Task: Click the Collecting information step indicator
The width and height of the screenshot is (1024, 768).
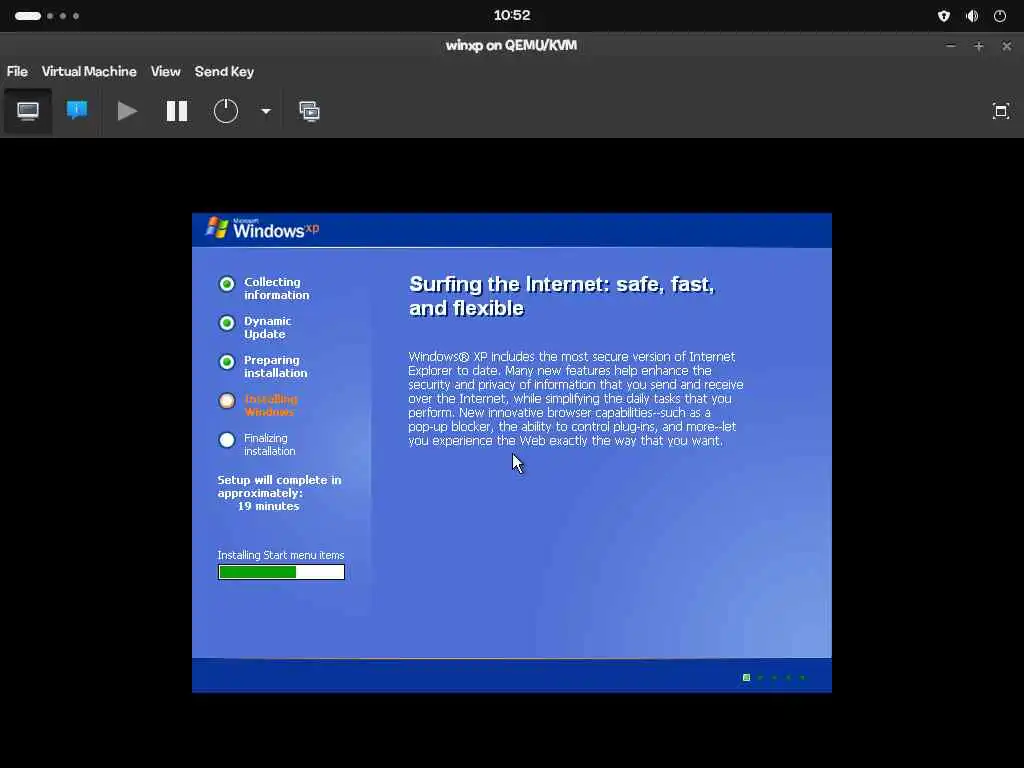Action: click(227, 284)
